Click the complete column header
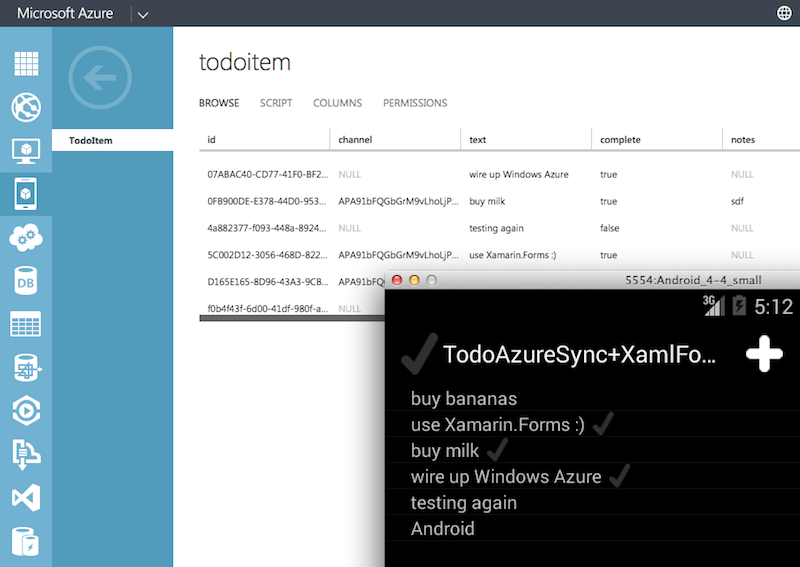The width and height of the screenshot is (800, 567). [x=657, y=140]
